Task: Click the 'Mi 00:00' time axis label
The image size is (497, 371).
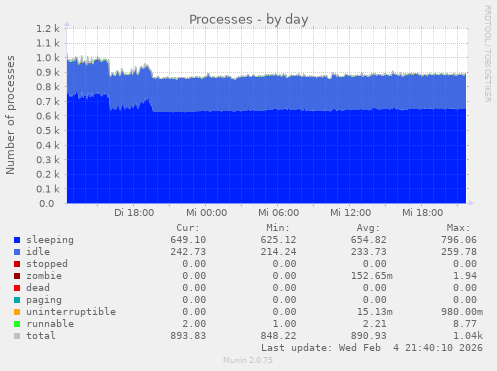Action: (206, 213)
